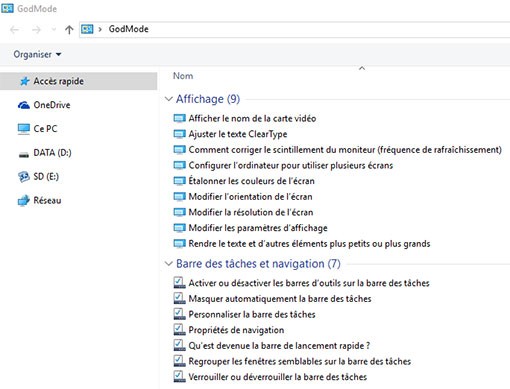This screenshot has height=389, width=510.
Task: Collapse Barre des tâches et navigation chevron
Action: point(169,264)
